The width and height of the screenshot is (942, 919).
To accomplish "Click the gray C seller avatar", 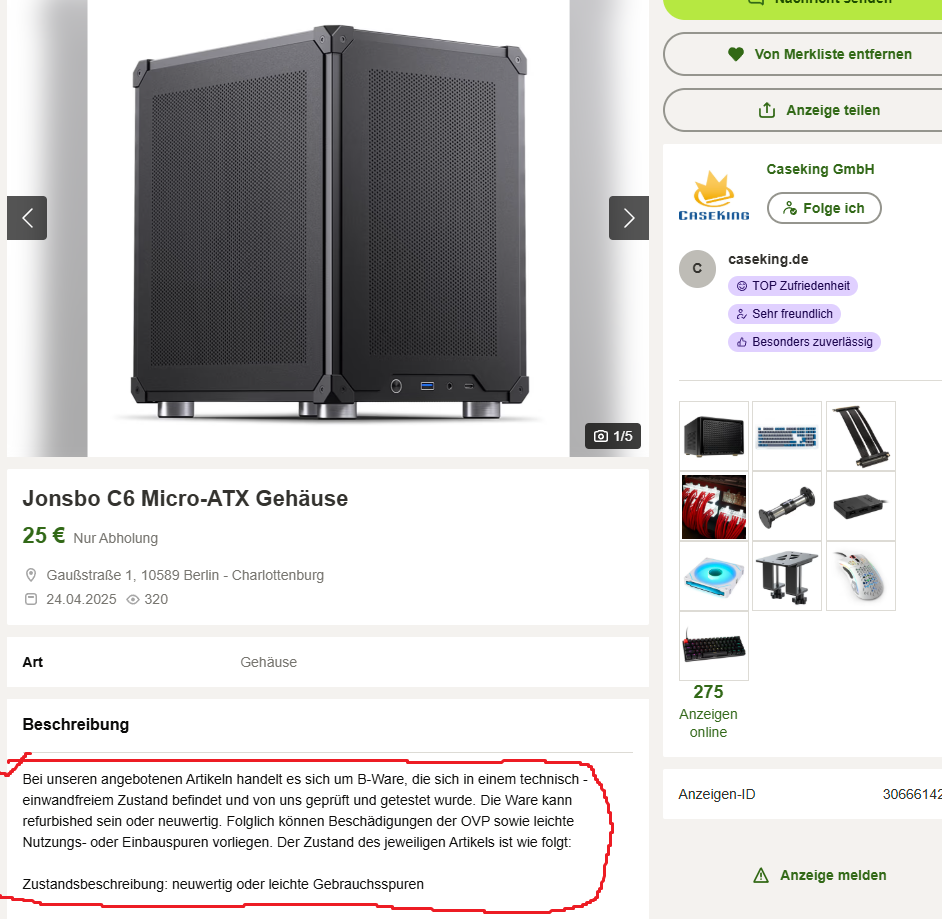I will [x=697, y=268].
